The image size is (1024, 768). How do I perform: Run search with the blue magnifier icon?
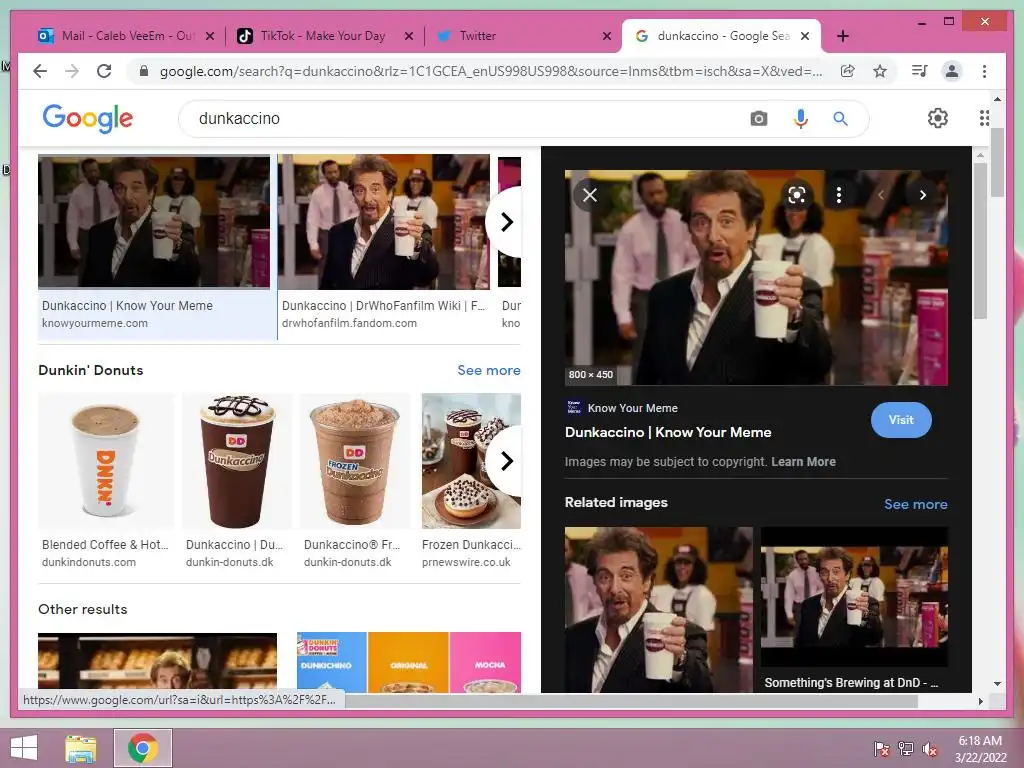click(x=840, y=119)
